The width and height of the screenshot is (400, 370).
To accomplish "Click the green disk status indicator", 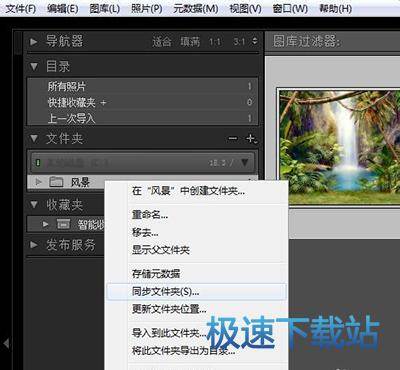I will click(38, 163).
